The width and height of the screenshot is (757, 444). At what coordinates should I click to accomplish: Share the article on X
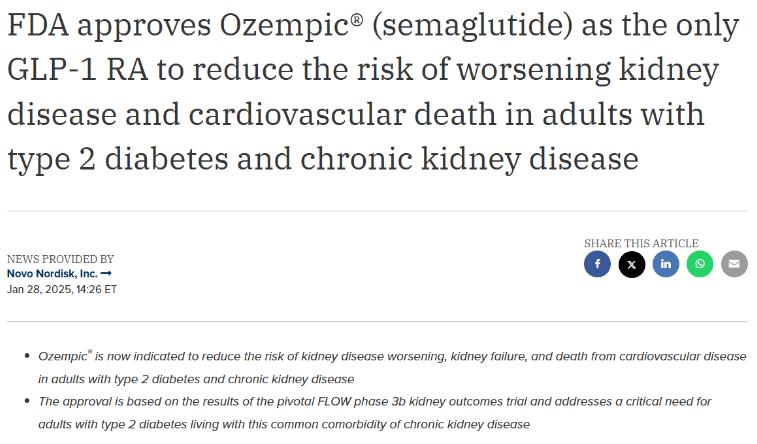tap(631, 264)
